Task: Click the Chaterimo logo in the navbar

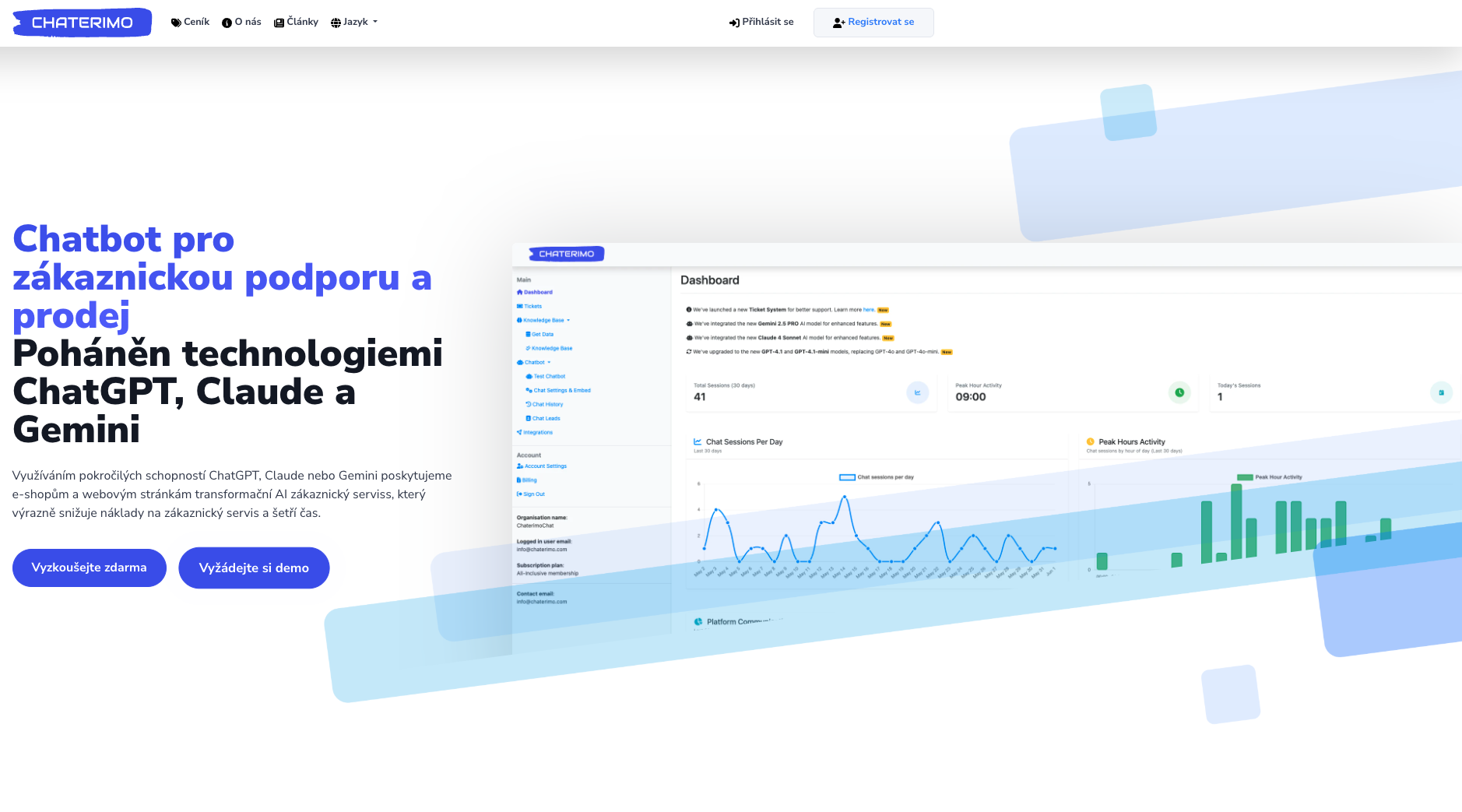Action: pyautogui.click(x=82, y=23)
